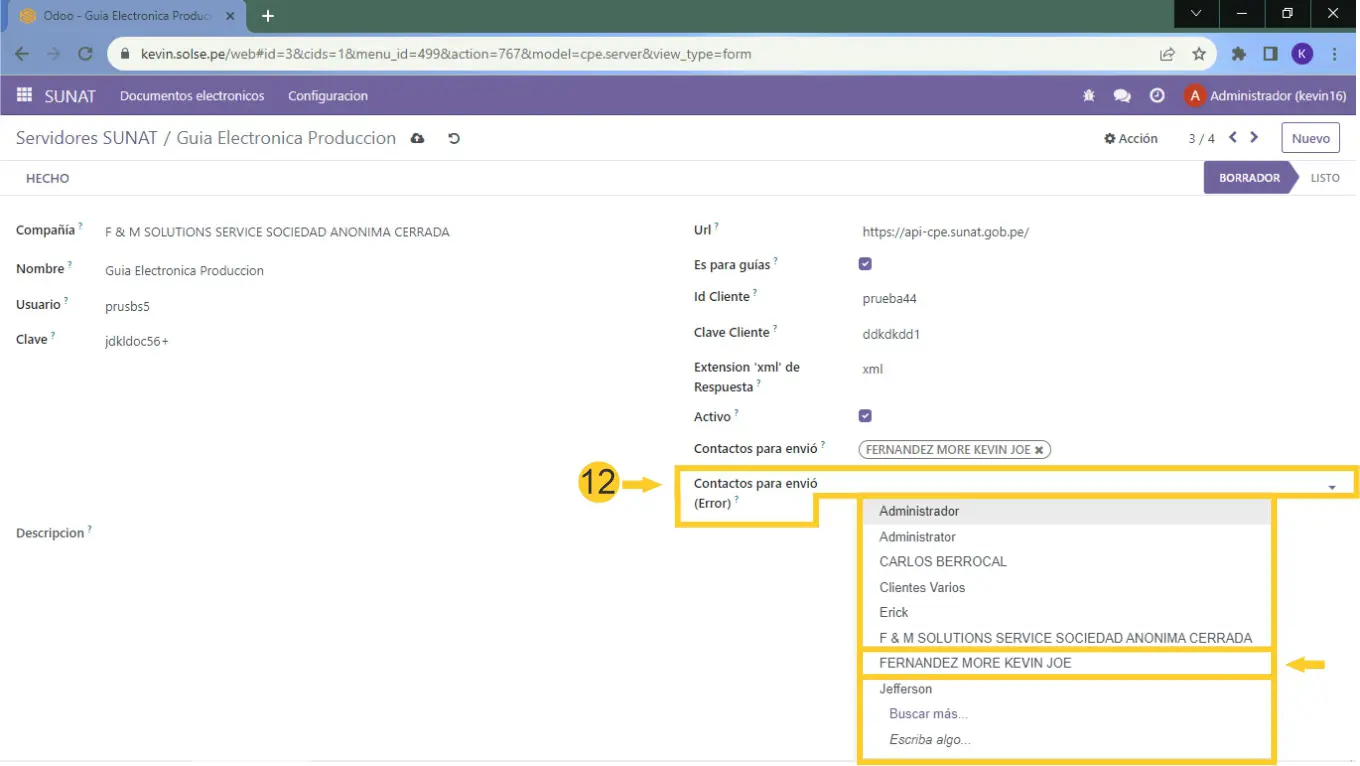View site information lock icon

(125, 54)
